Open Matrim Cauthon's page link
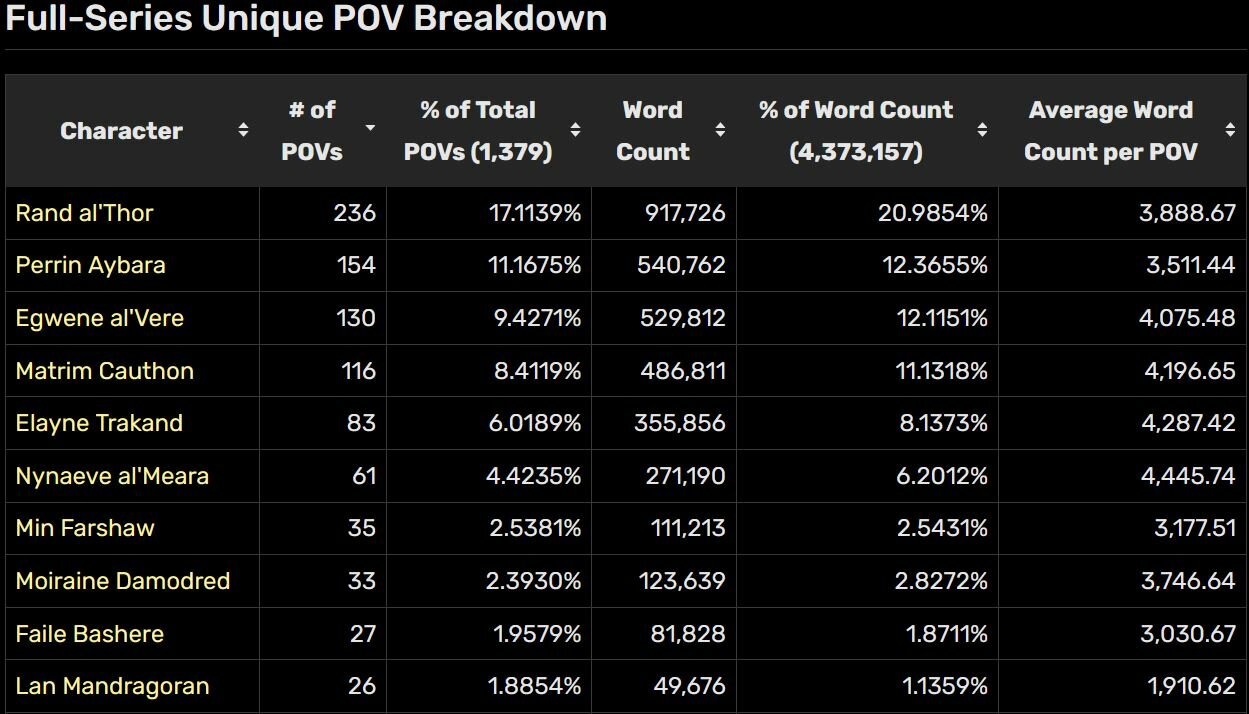This screenshot has height=714, width=1249. [104, 371]
